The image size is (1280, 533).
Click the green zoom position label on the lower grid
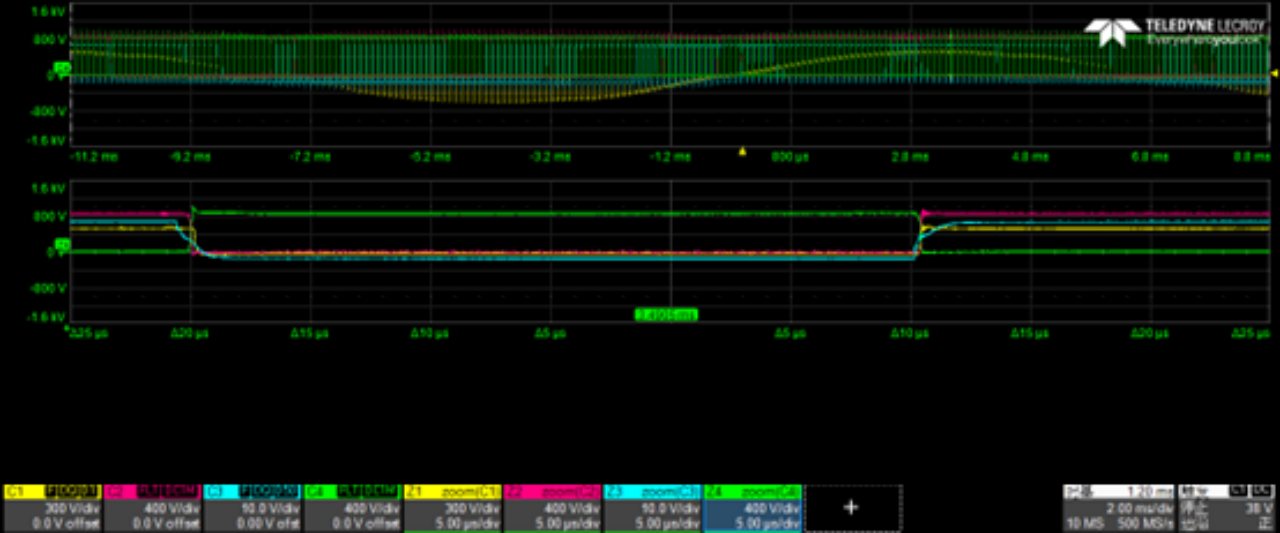666,315
